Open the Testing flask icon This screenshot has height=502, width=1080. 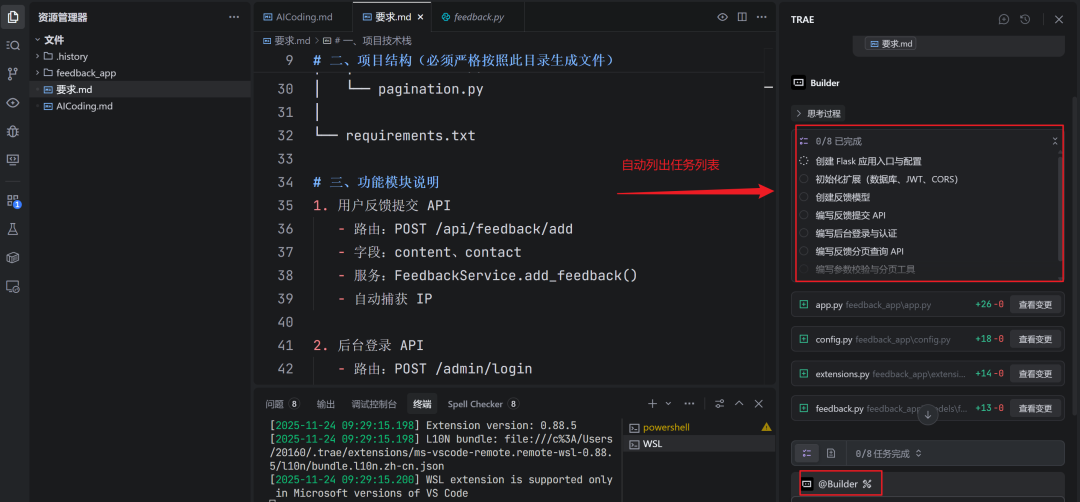point(12,229)
